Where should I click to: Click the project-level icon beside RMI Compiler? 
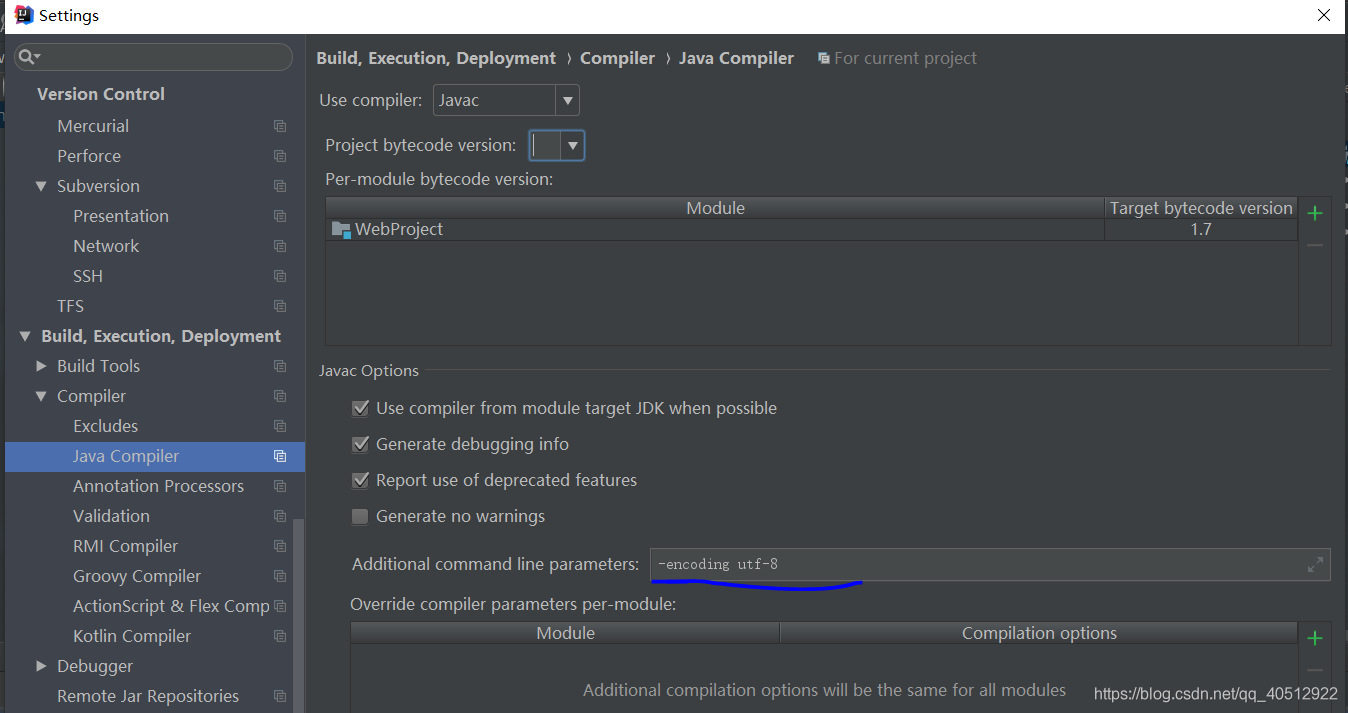pyautogui.click(x=280, y=546)
